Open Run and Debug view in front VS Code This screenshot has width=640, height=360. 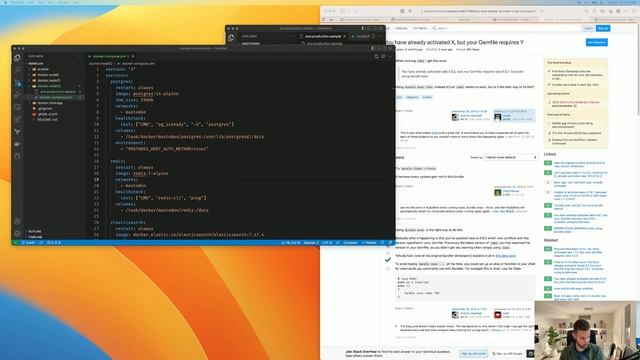pos(17,95)
